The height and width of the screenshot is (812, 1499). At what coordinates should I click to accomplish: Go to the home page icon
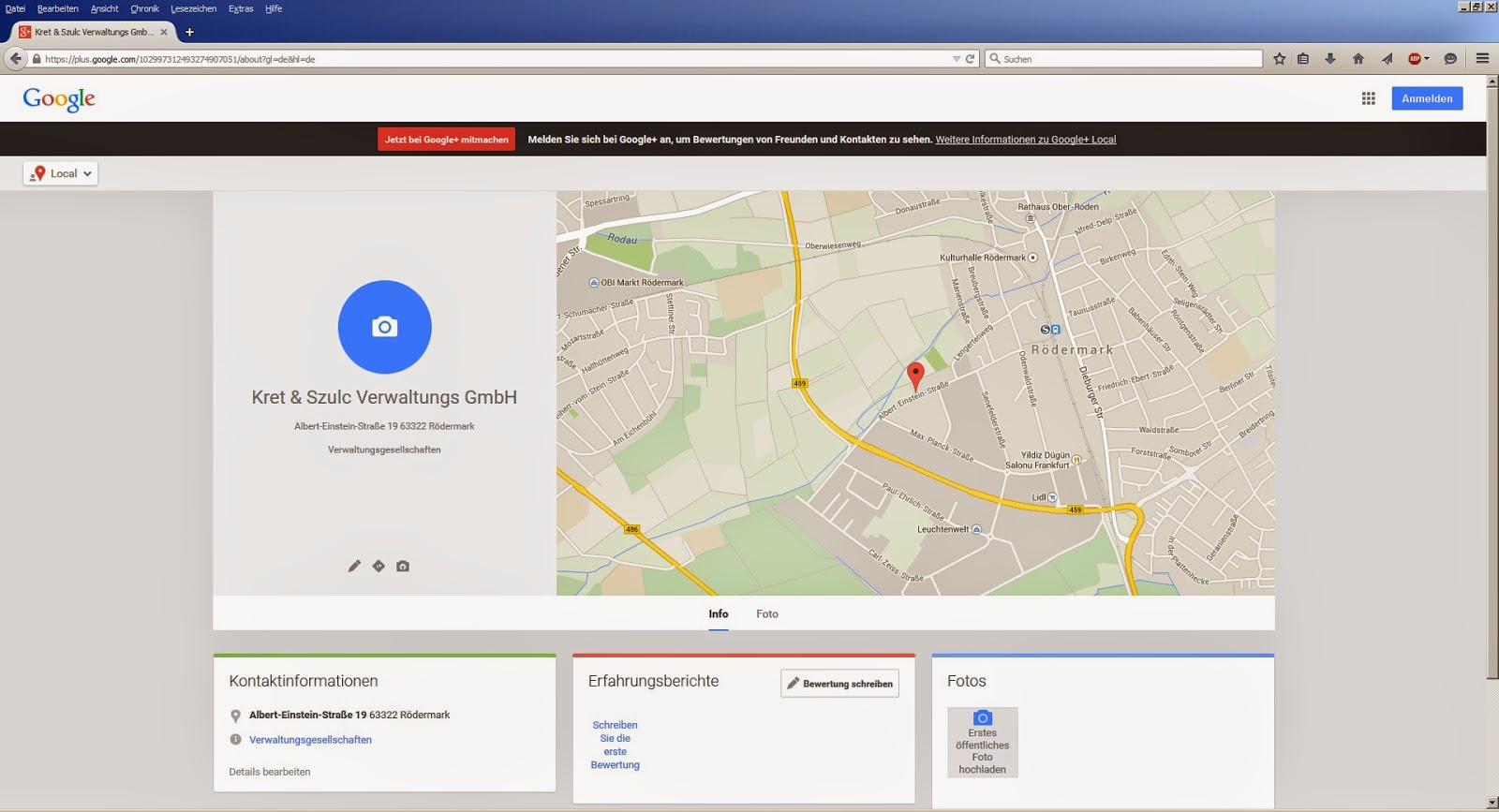click(1358, 58)
